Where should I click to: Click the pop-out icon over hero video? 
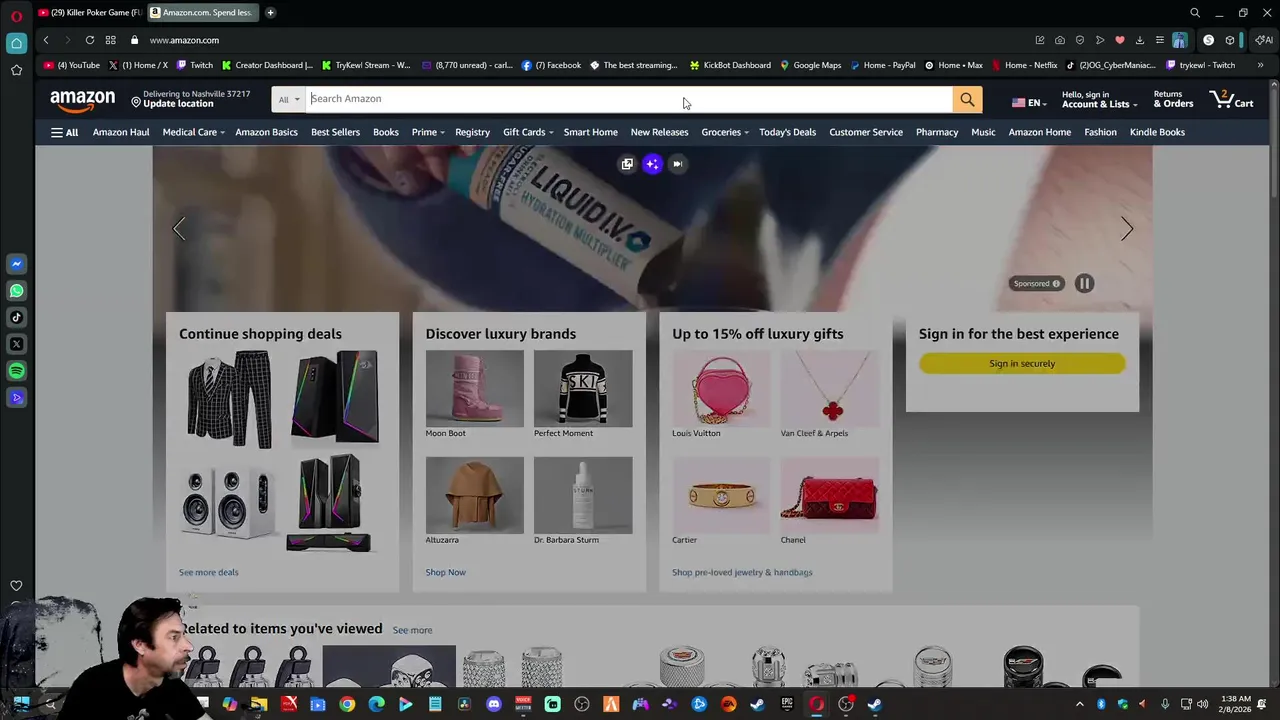[627, 164]
